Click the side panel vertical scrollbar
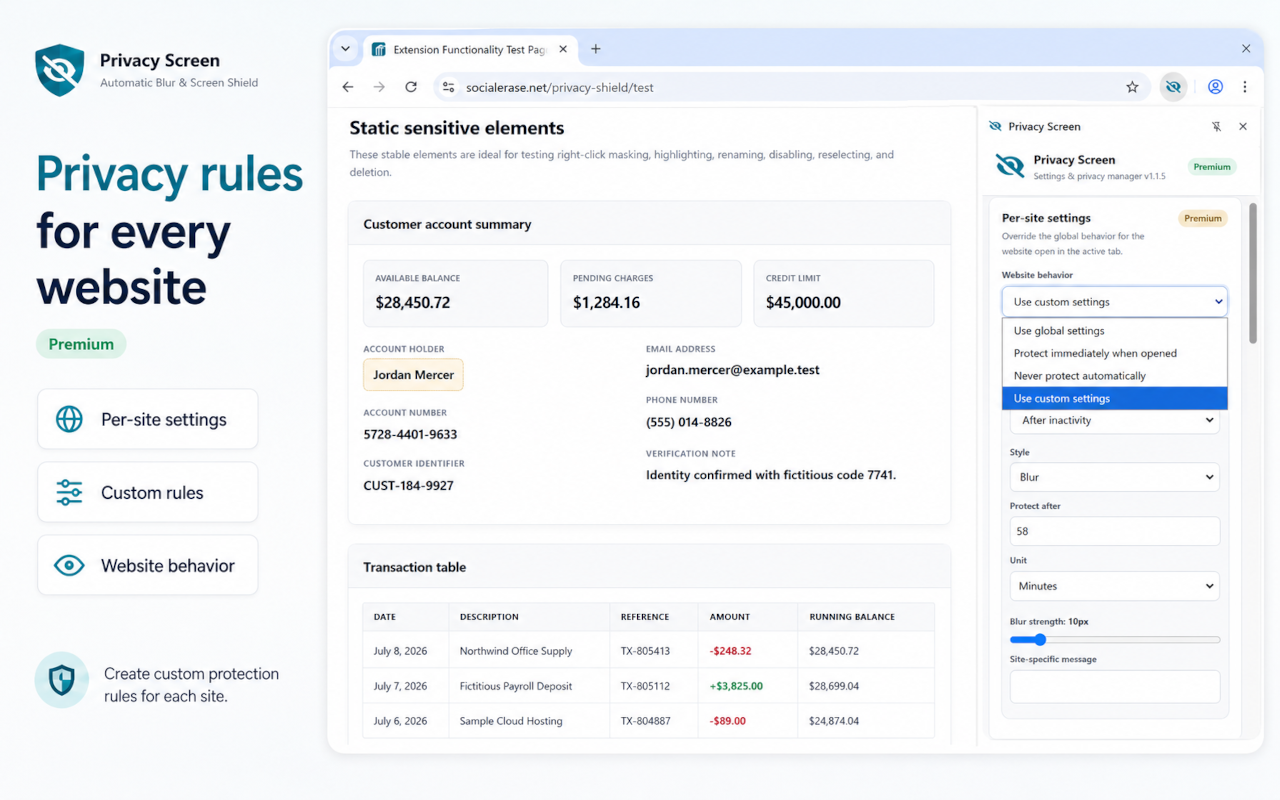 click(x=1252, y=272)
